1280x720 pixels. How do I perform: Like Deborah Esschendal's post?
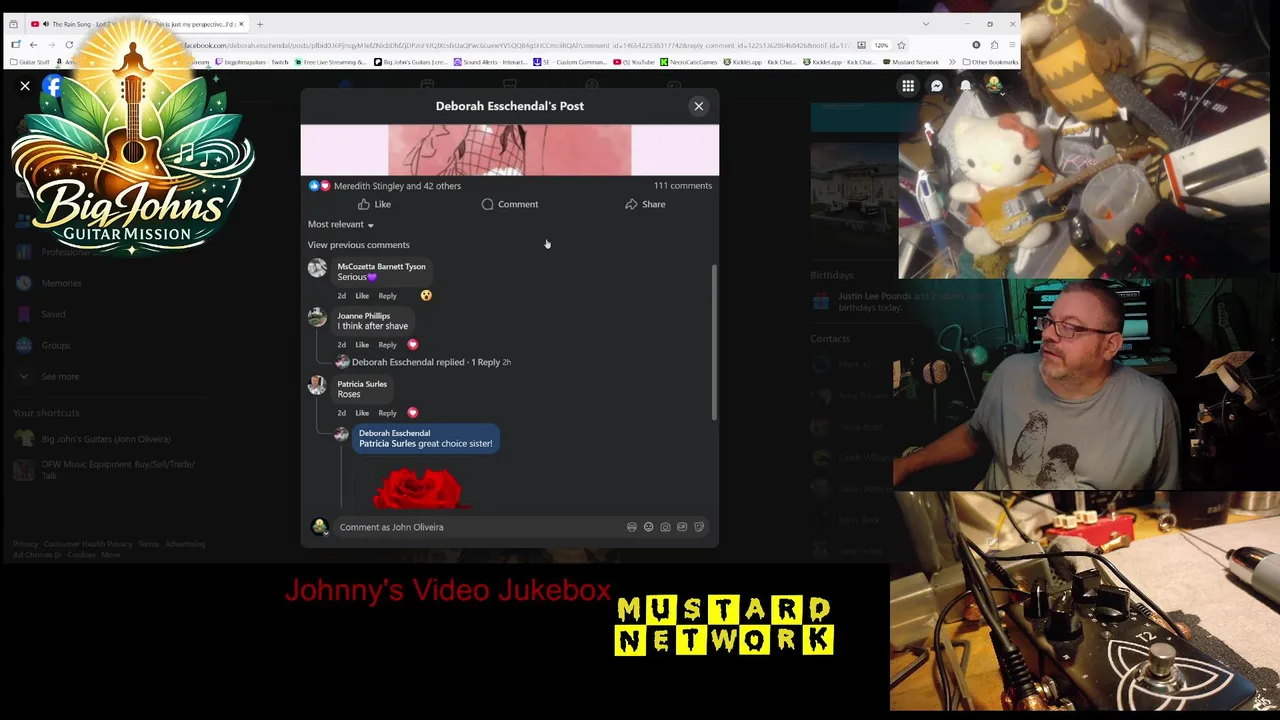374,204
